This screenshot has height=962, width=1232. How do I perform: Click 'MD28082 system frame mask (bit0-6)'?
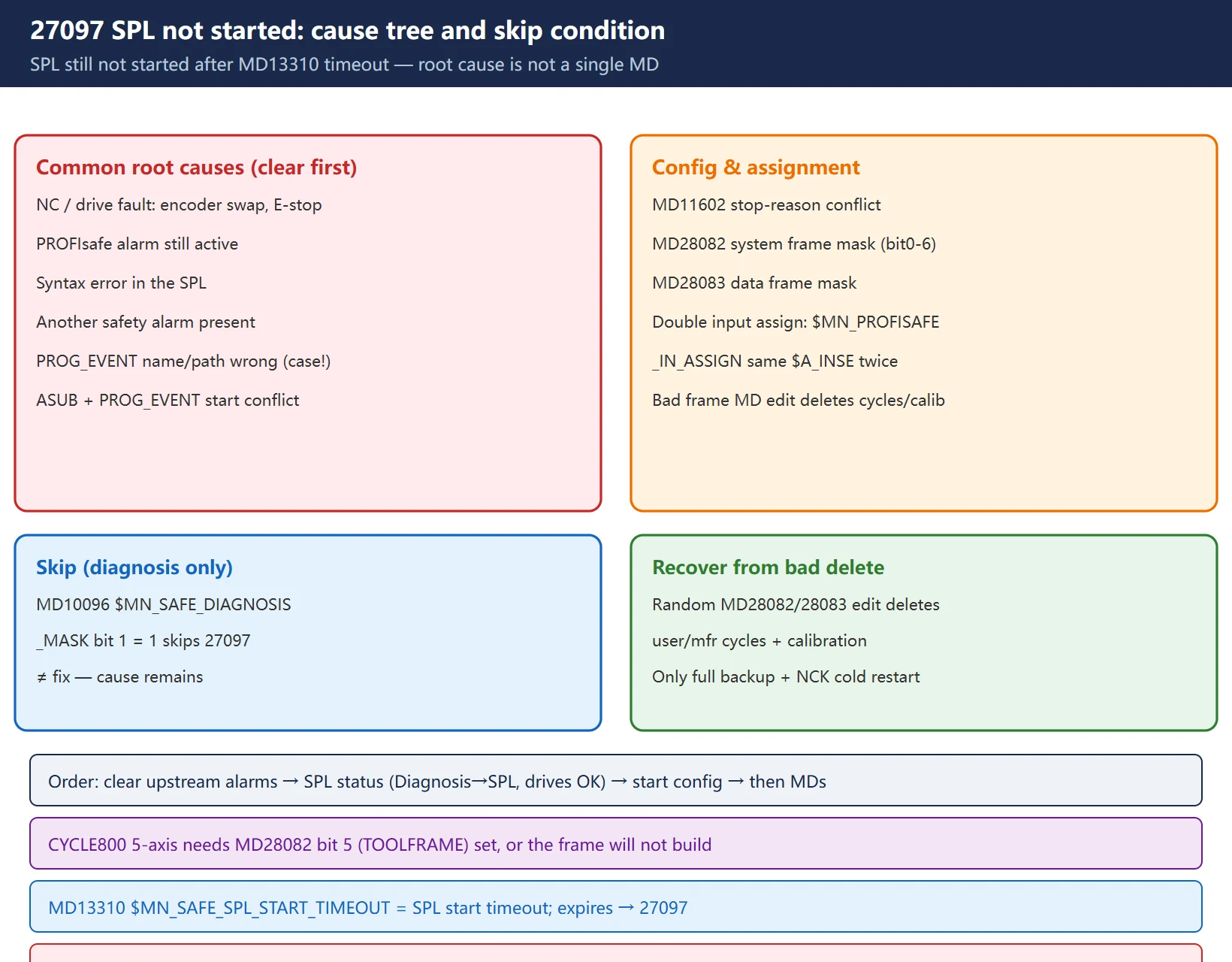pyautogui.click(x=794, y=244)
